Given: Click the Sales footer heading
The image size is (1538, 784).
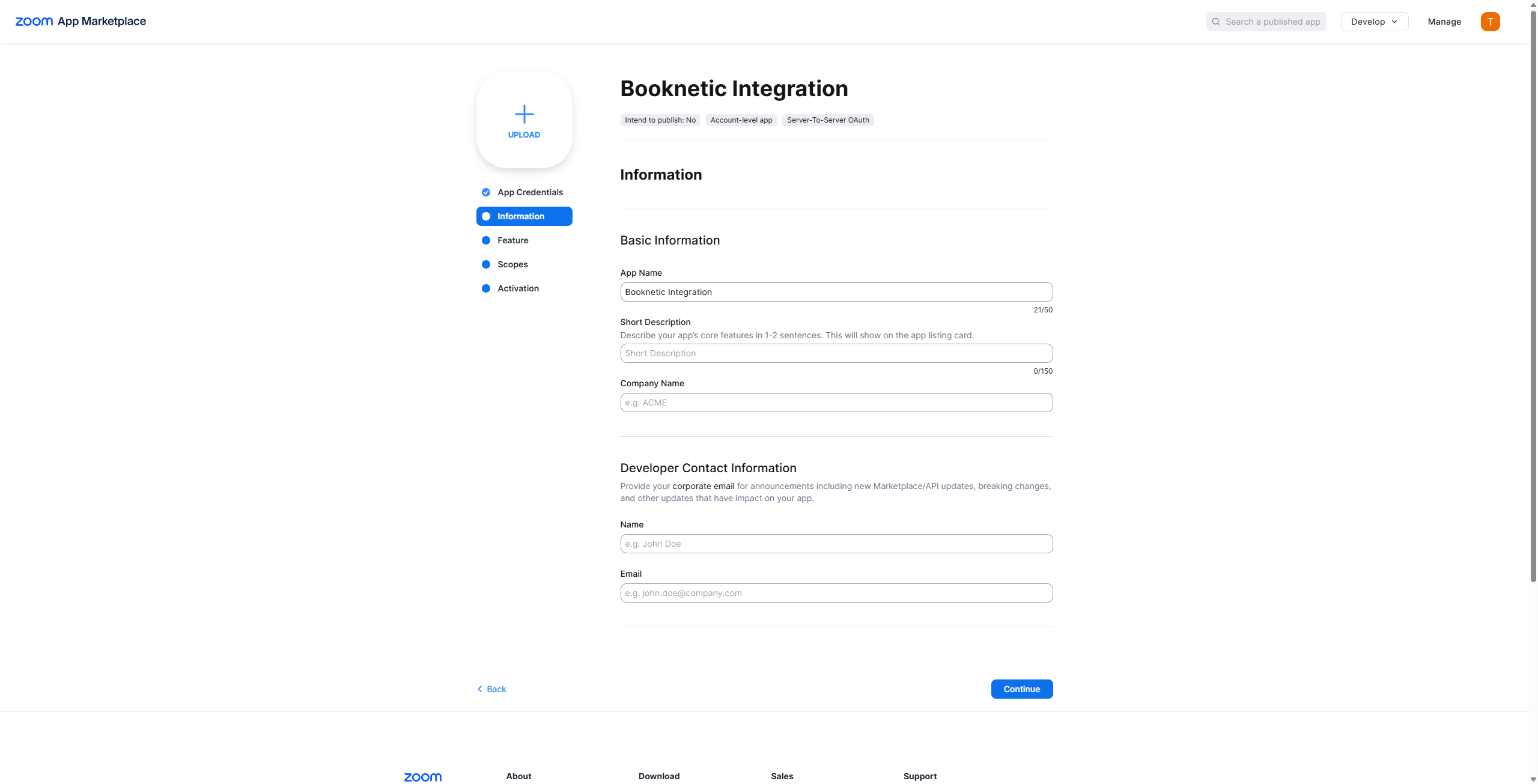Looking at the screenshot, I should (782, 776).
